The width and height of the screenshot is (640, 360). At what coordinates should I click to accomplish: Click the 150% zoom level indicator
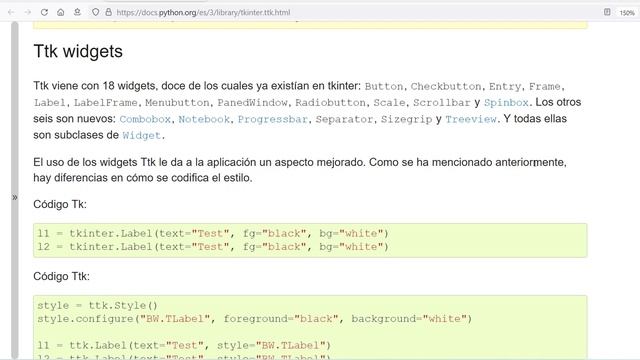click(627, 13)
